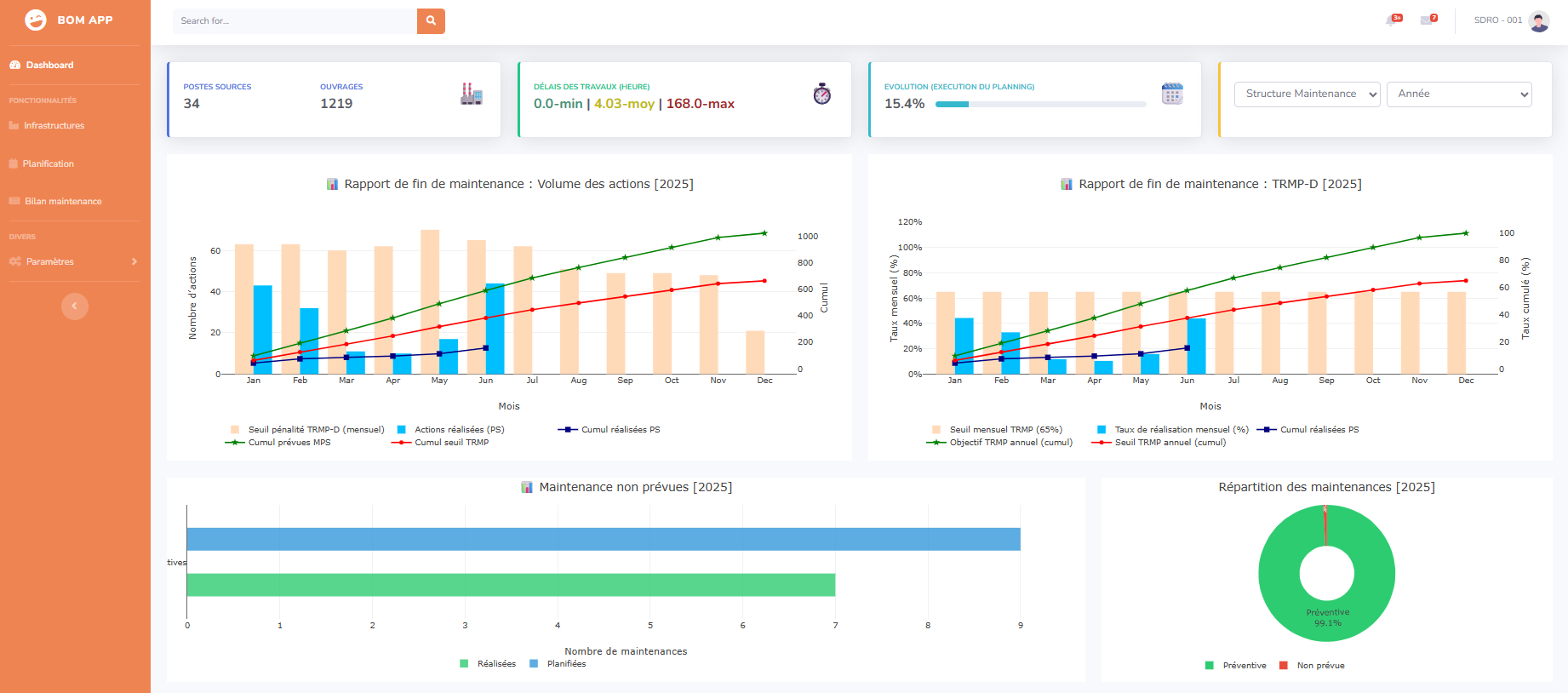Expand the Paramètres sidebar submenu

coord(73,261)
